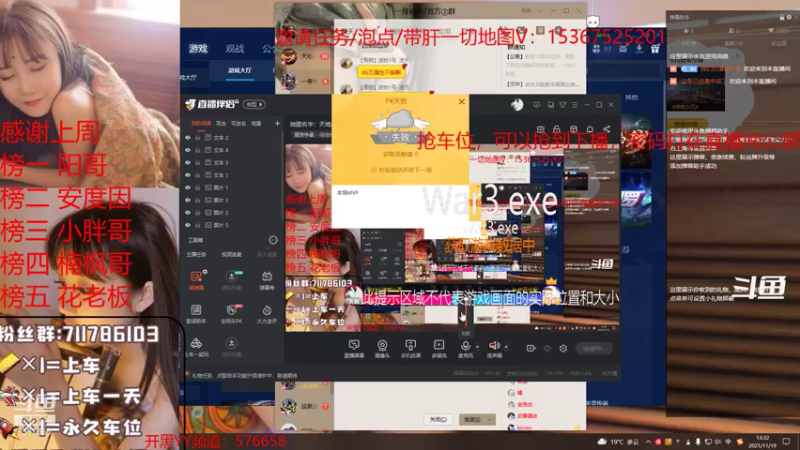
Task: Click the lock icon above the preview
Action: tap(557, 129)
